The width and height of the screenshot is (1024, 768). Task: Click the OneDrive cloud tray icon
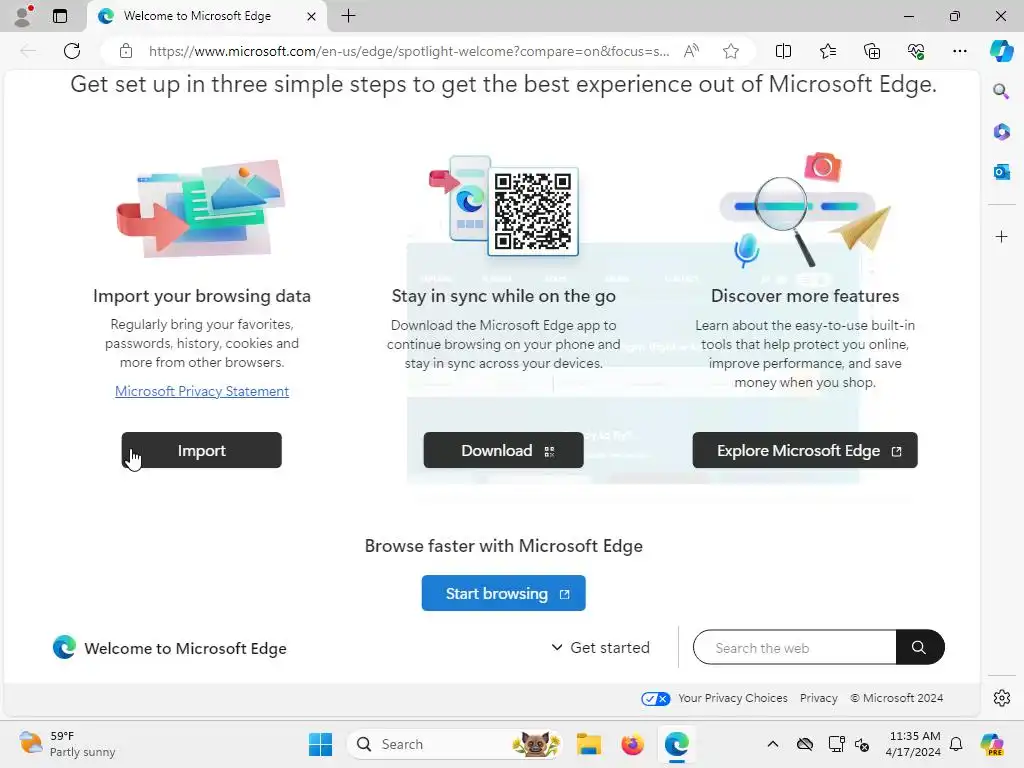point(805,744)
